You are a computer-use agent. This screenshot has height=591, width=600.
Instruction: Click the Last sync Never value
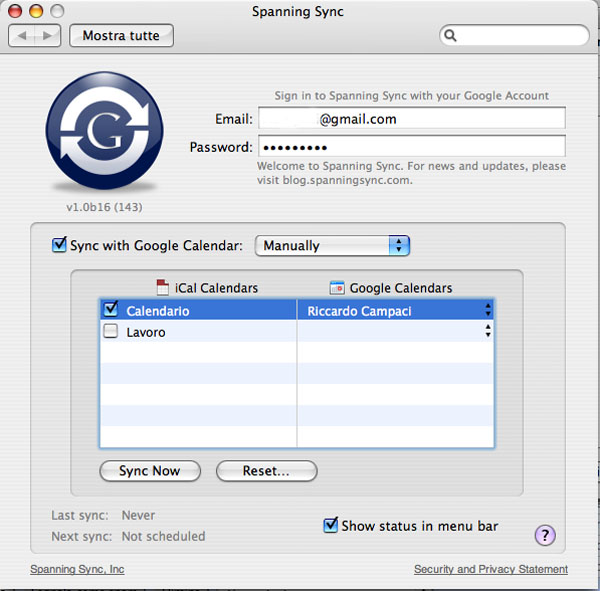click(138, 515)
